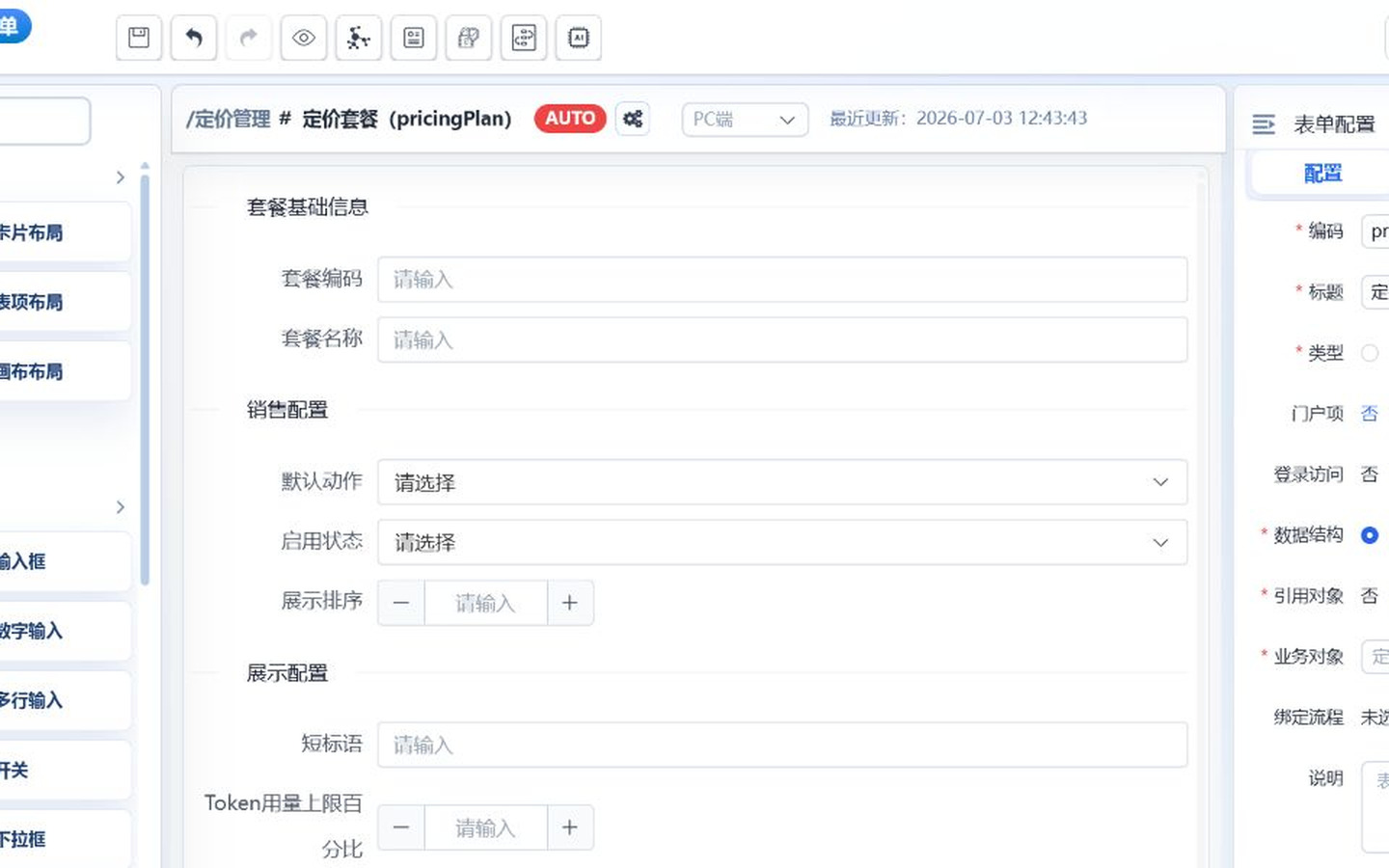Click the 编码 field in form config

1375,231
